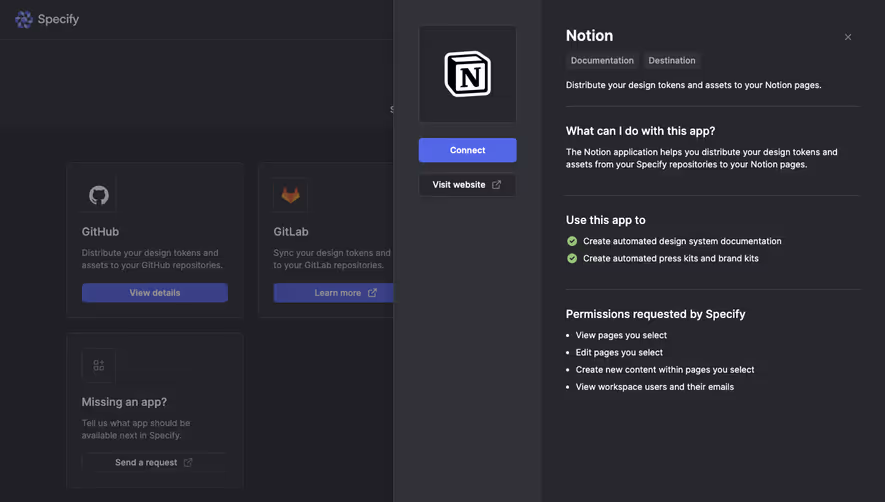This screenshot has width=885, height=502.
Task: Close the Notion details panel
Action: pos(848,37)
